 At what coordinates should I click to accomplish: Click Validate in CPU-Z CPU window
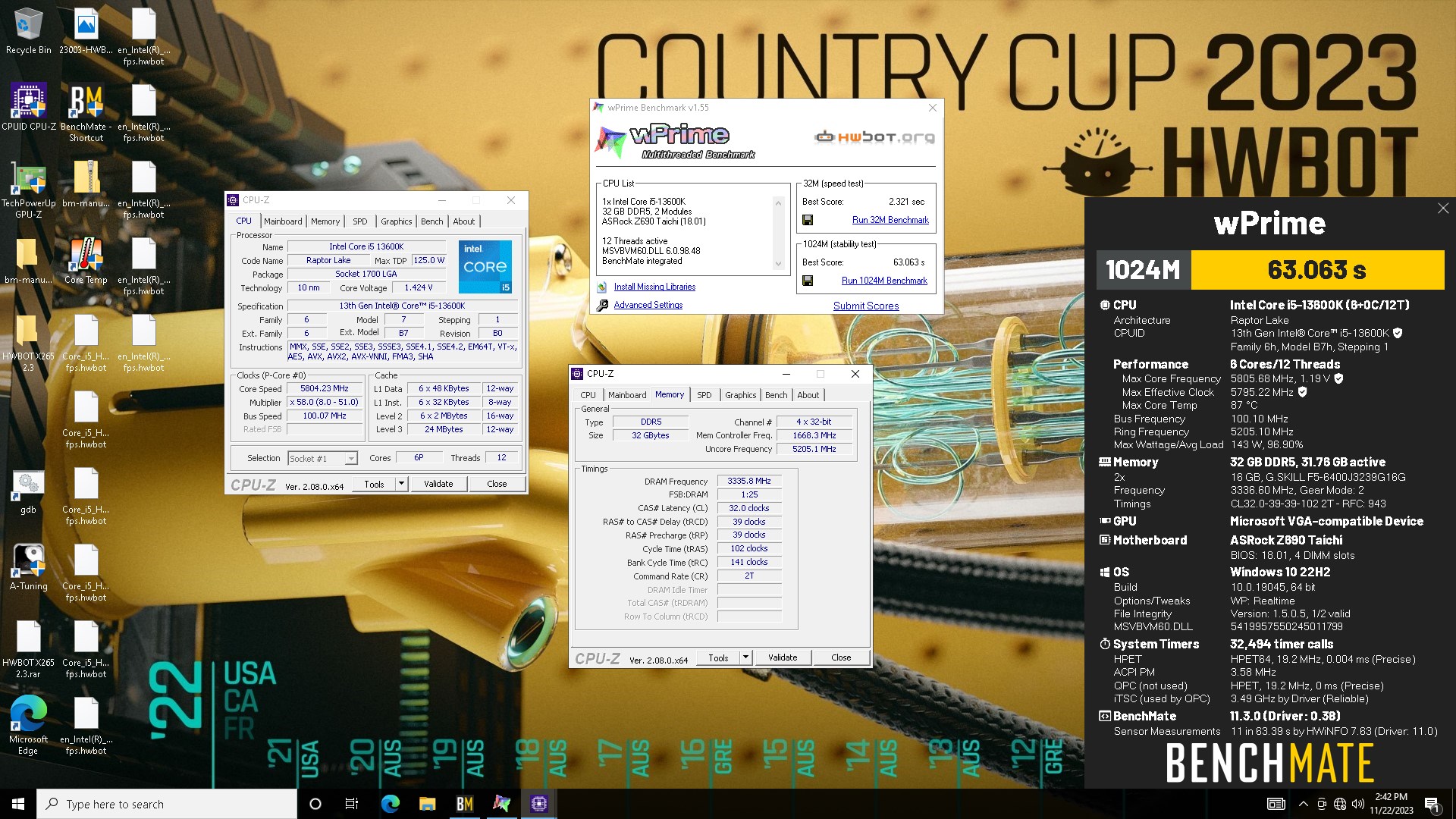pos(438,484)
